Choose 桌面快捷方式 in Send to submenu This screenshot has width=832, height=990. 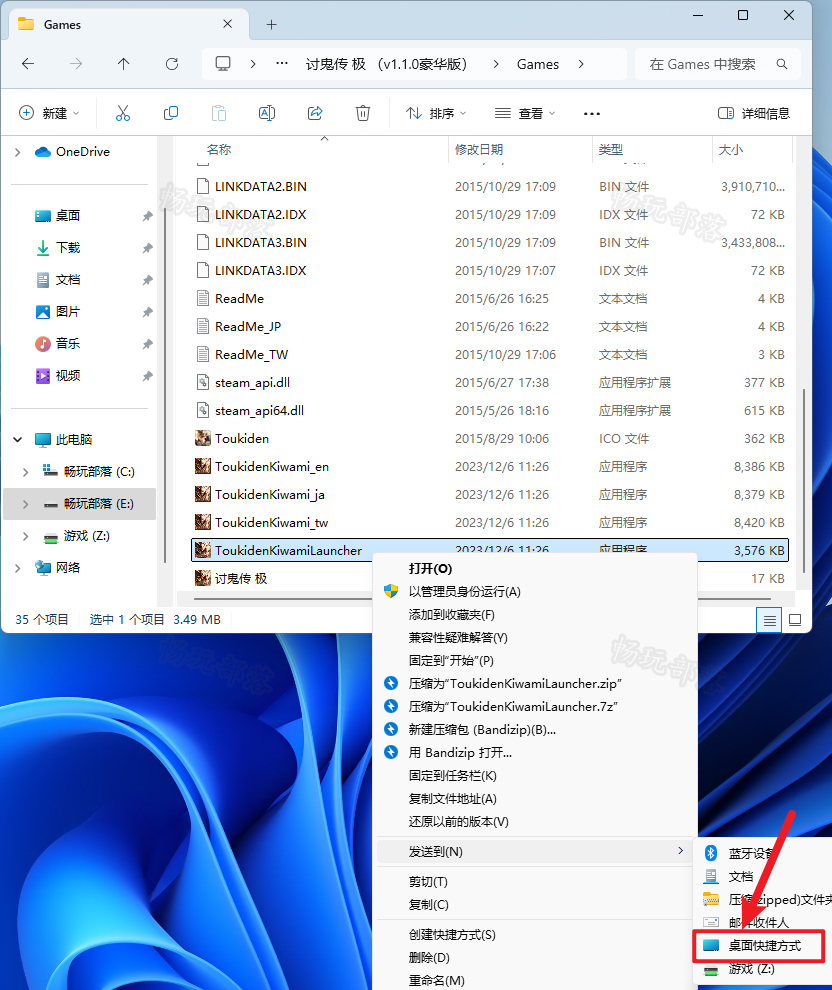tap(759, 946)
